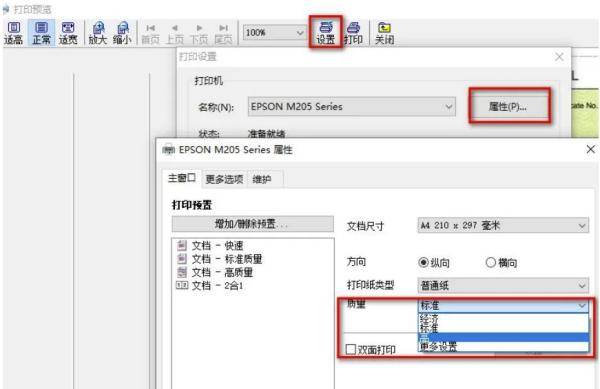Click the 关闭 close preview toolbar icon
The image size is (600, 389).
[x=384, y=33]
